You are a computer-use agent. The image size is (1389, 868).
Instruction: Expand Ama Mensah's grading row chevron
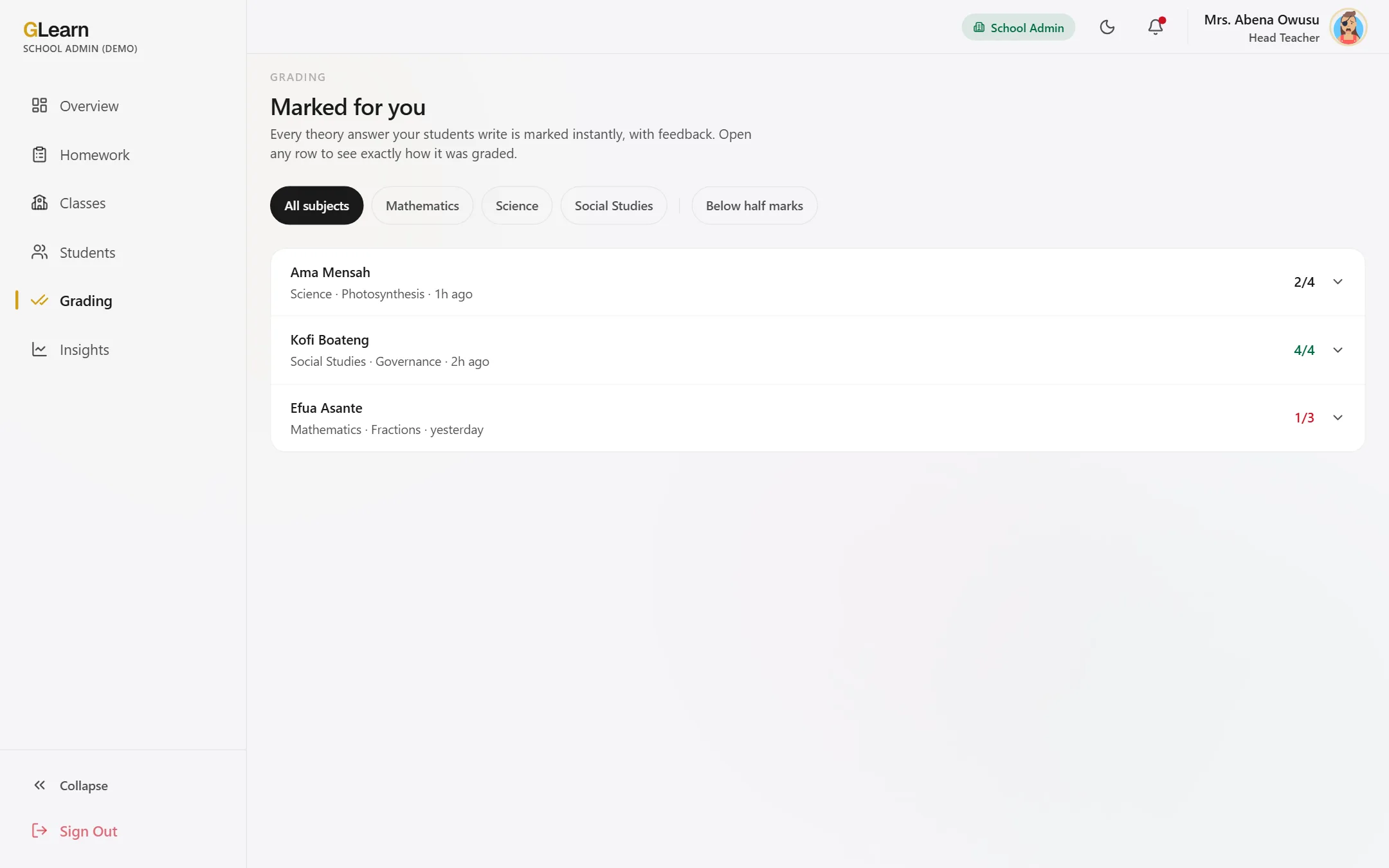tap(1338, 282)
